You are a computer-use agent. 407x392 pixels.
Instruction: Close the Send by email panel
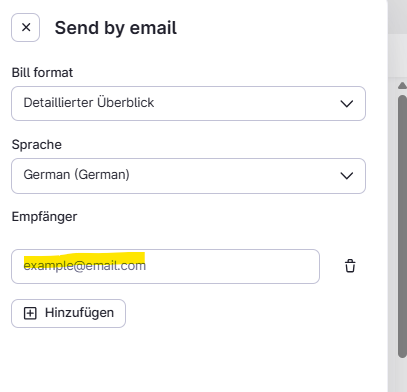click(x=26, y=28)
